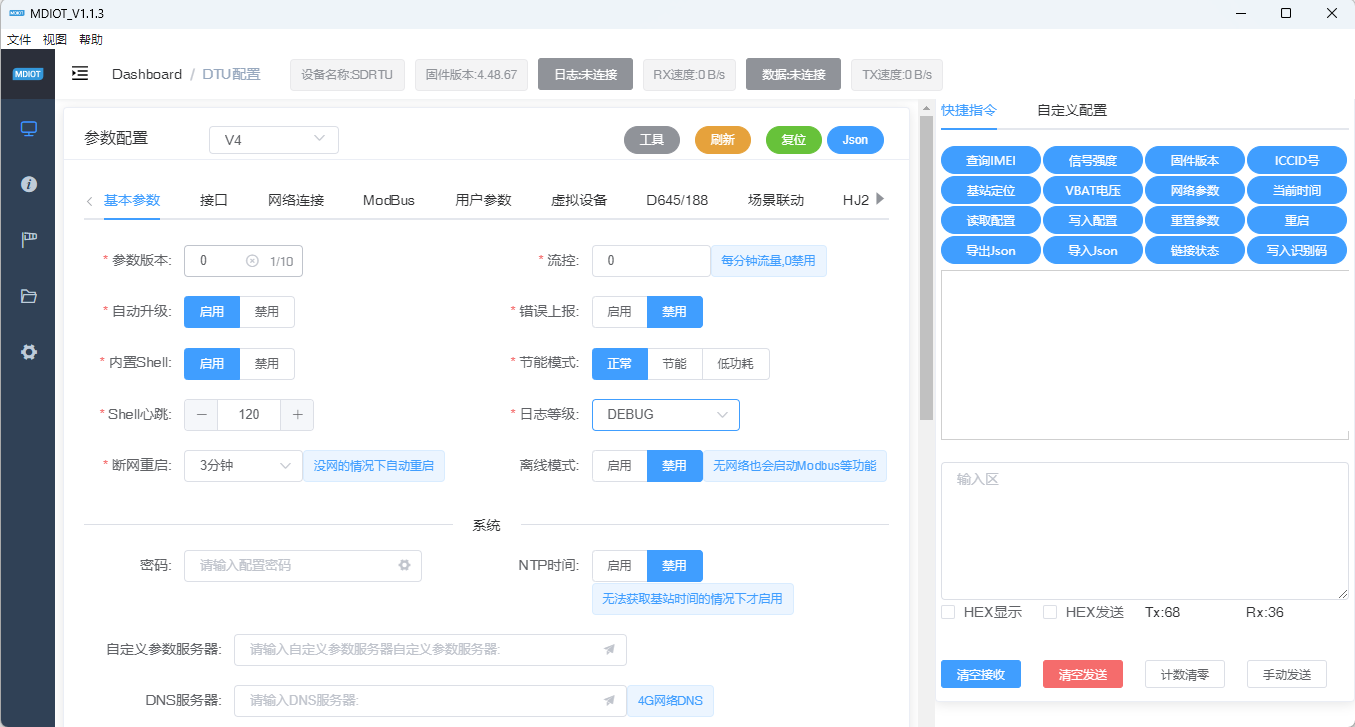Enable 自动升级 with 启用 option
Image resolution: width=1355 pixels, height=727 pixels.
tap(212, 312)
